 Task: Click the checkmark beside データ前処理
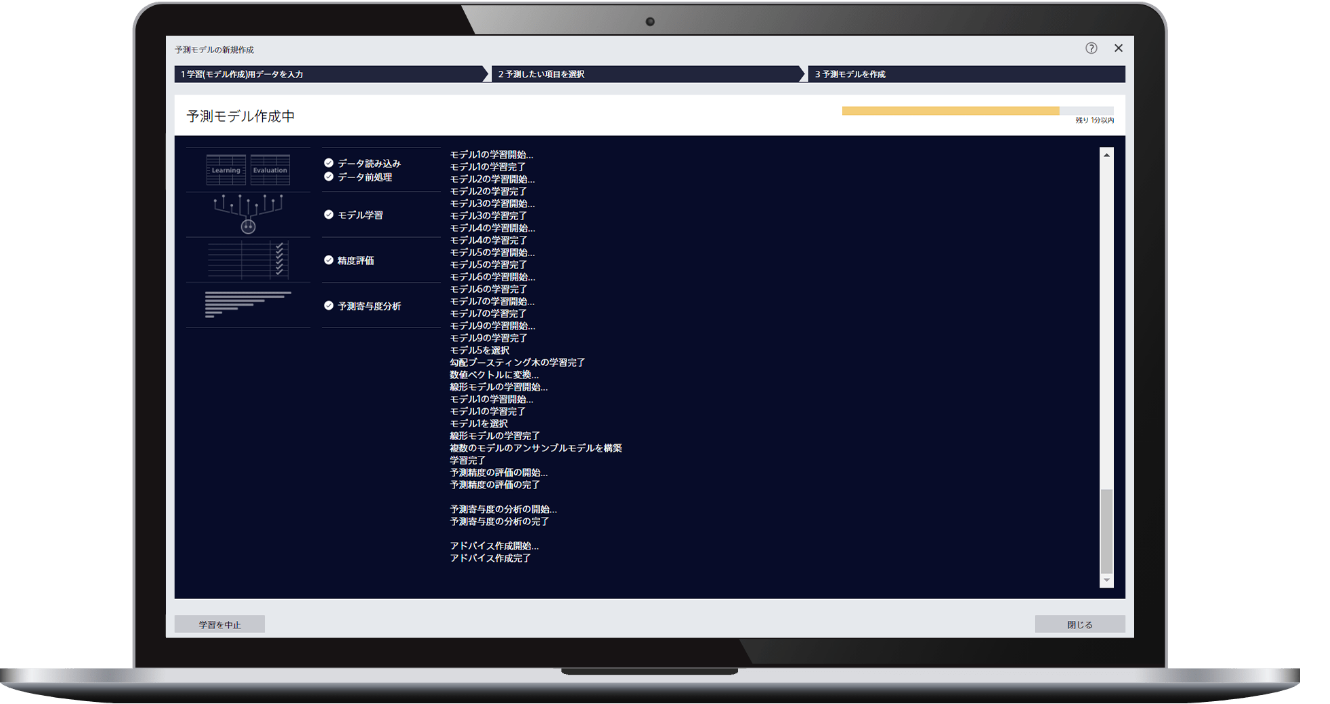click(329, 177)
